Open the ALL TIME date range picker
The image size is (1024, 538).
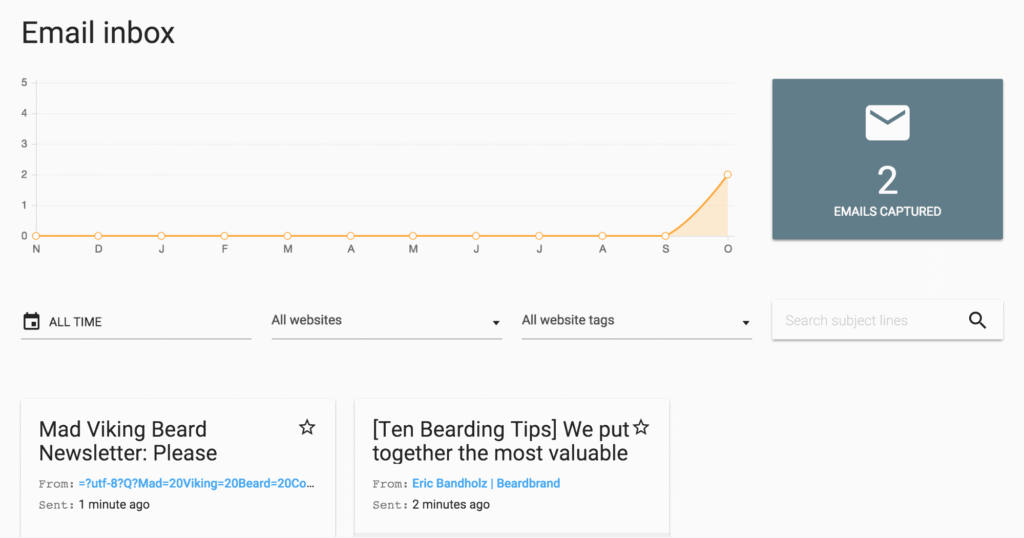[135, 322]
